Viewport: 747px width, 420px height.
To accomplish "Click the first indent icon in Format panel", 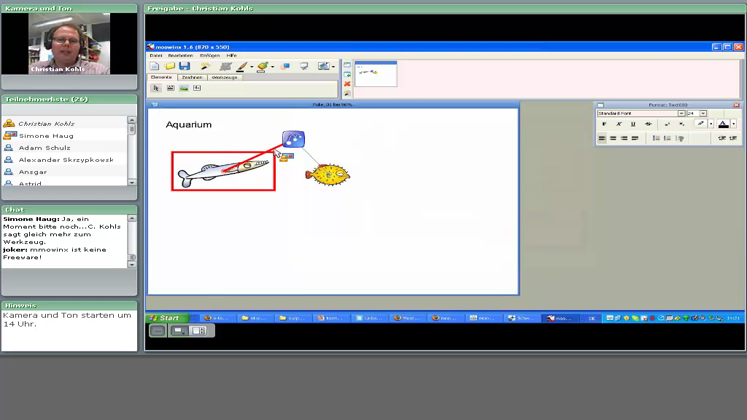I will 722,138.
